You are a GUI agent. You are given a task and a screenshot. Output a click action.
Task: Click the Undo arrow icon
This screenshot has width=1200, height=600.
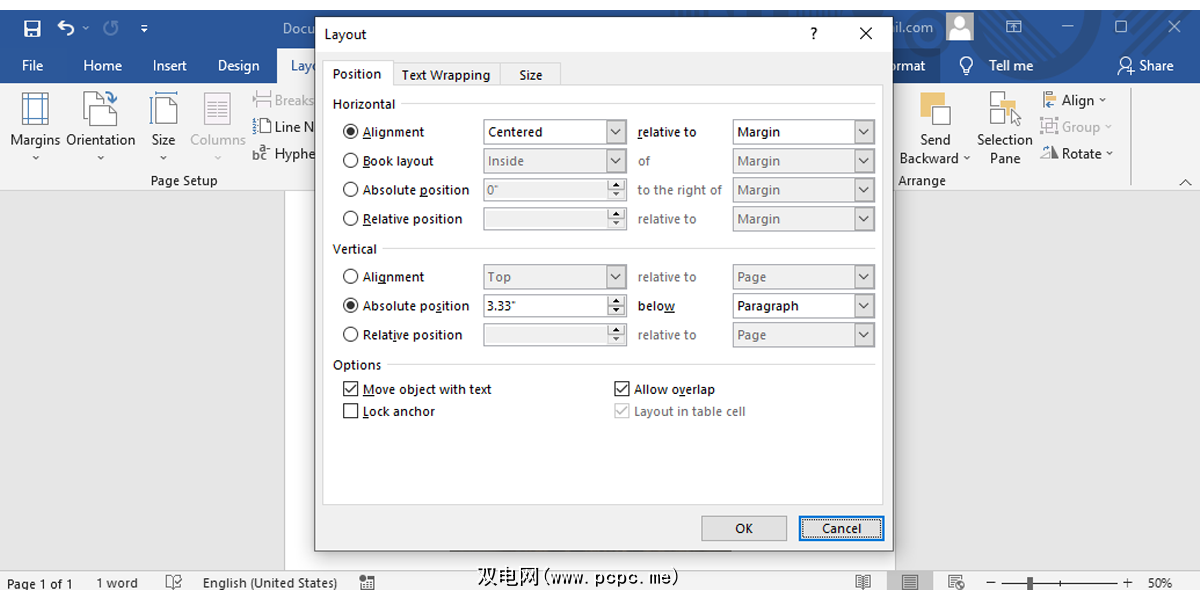tap(66, 28)
